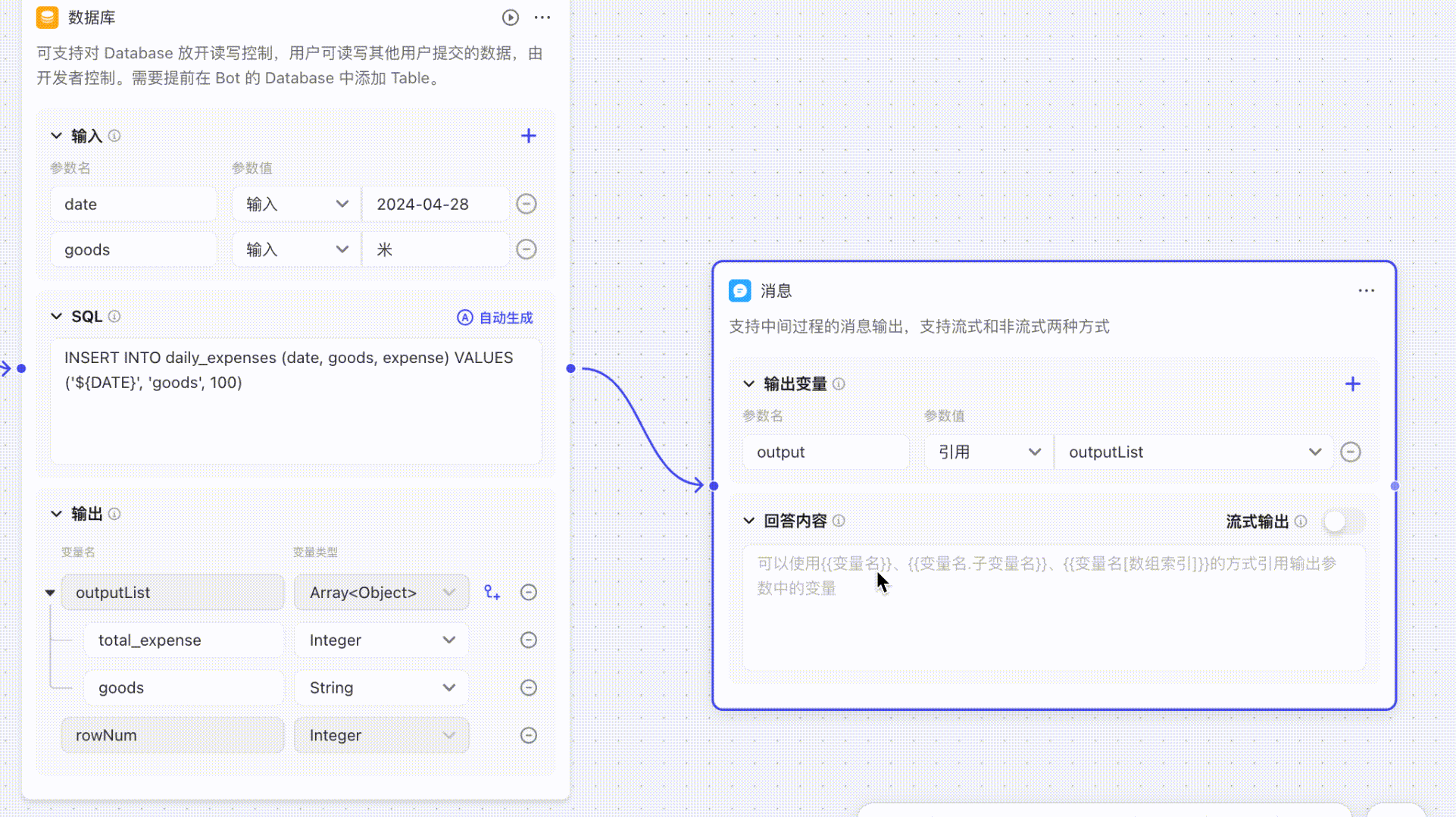Collapse the SQL section

coord(57,317)
